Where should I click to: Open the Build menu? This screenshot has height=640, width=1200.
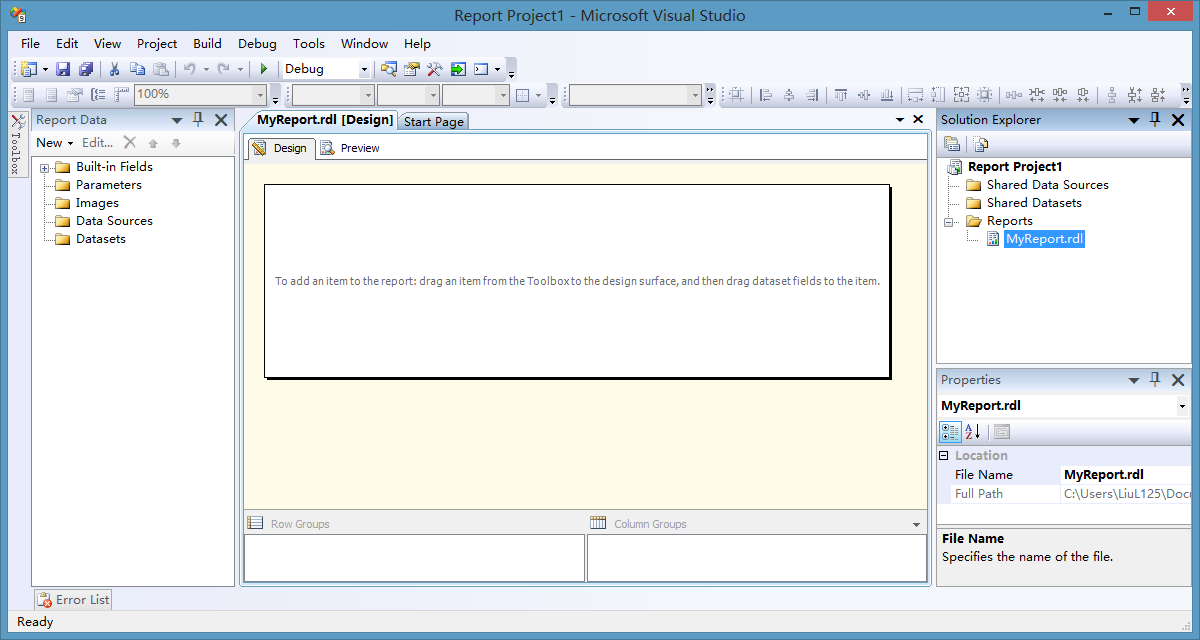pos(208,44)
